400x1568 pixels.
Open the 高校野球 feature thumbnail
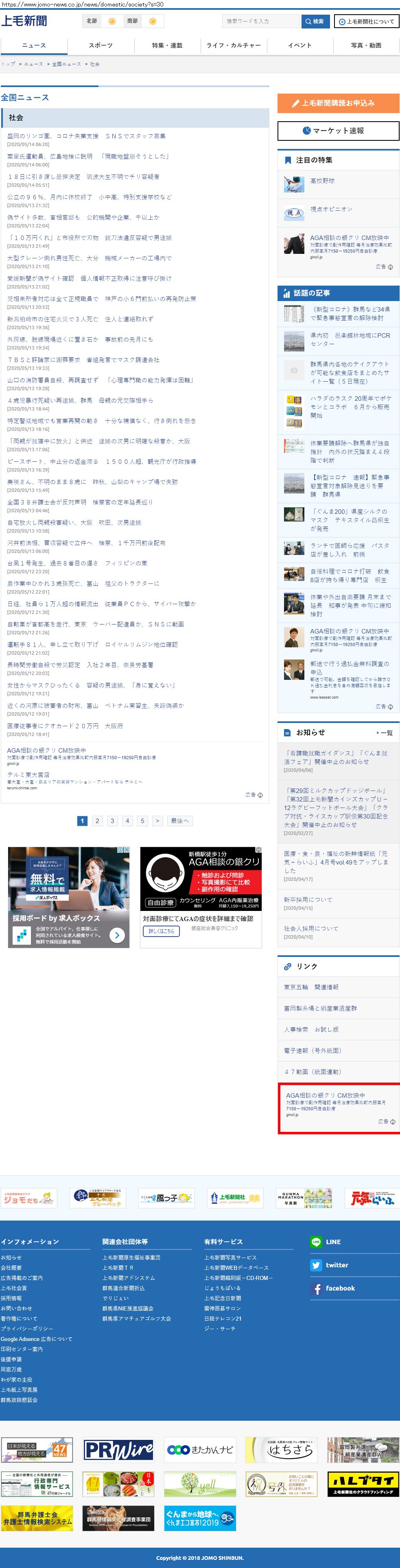tap(294, 183)
